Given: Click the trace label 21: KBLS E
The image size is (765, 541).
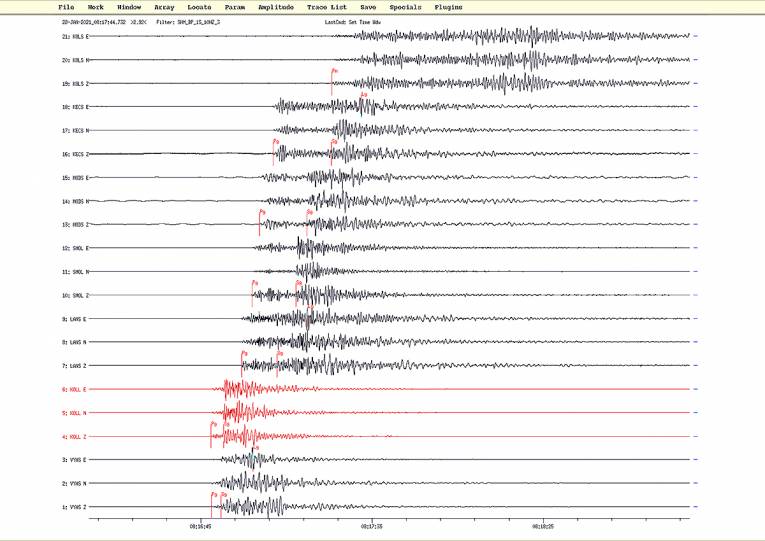Looking at the screenshot, I should [75, 36].
